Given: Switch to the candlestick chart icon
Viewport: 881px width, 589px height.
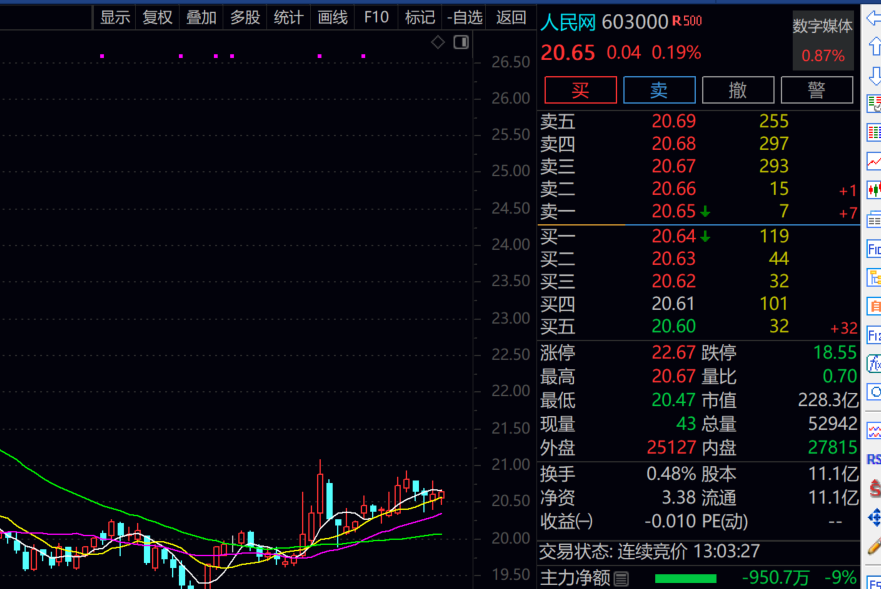Looking at the screenshot, I should (x=874, y=191).
